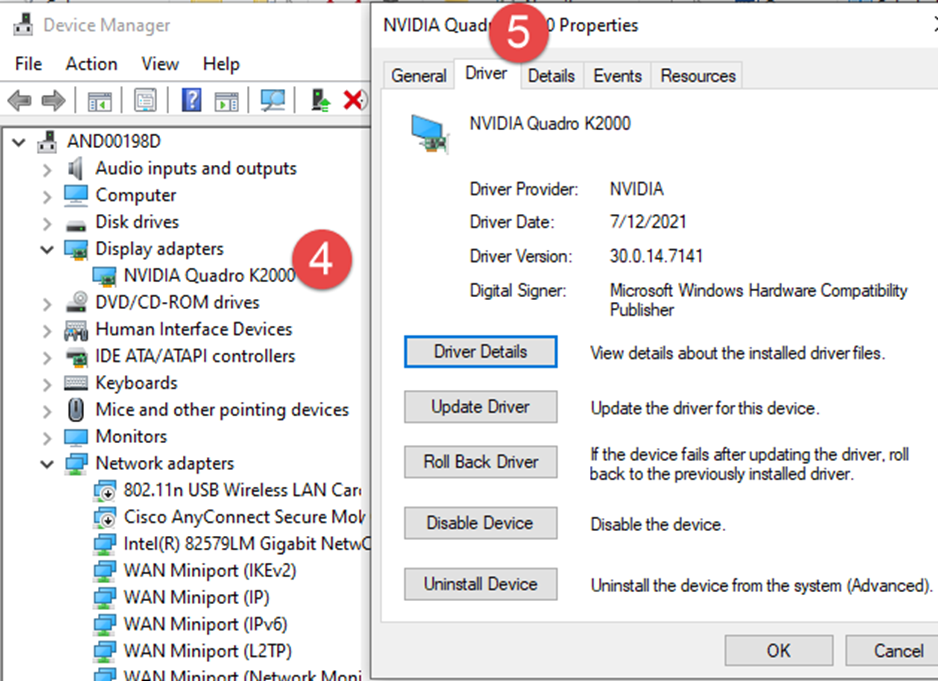Select the Update driver software toolbar icon

click(323, 100)
